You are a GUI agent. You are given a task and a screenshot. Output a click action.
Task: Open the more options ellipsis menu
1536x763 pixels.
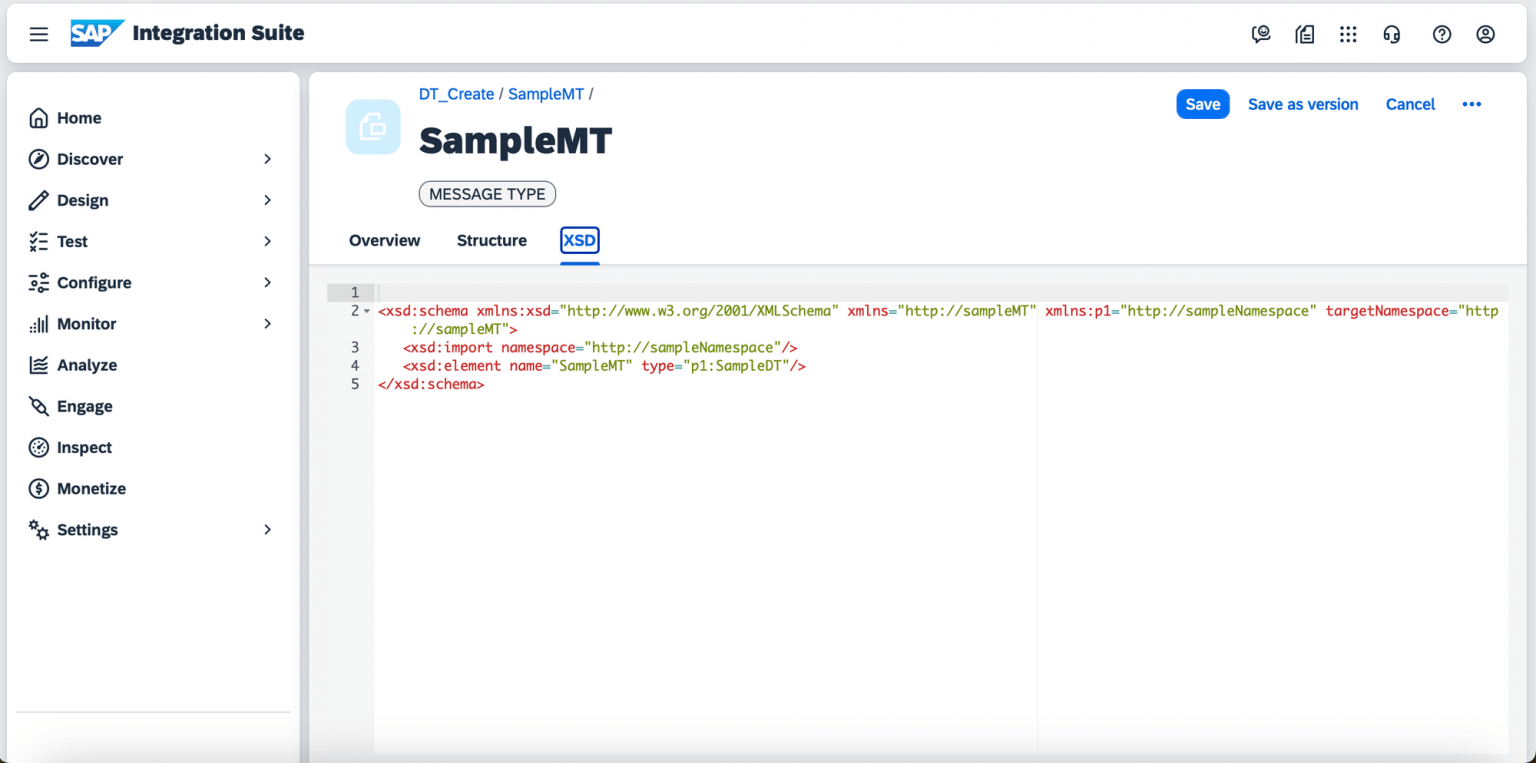pyautogui.click(x=1471, y=104)
